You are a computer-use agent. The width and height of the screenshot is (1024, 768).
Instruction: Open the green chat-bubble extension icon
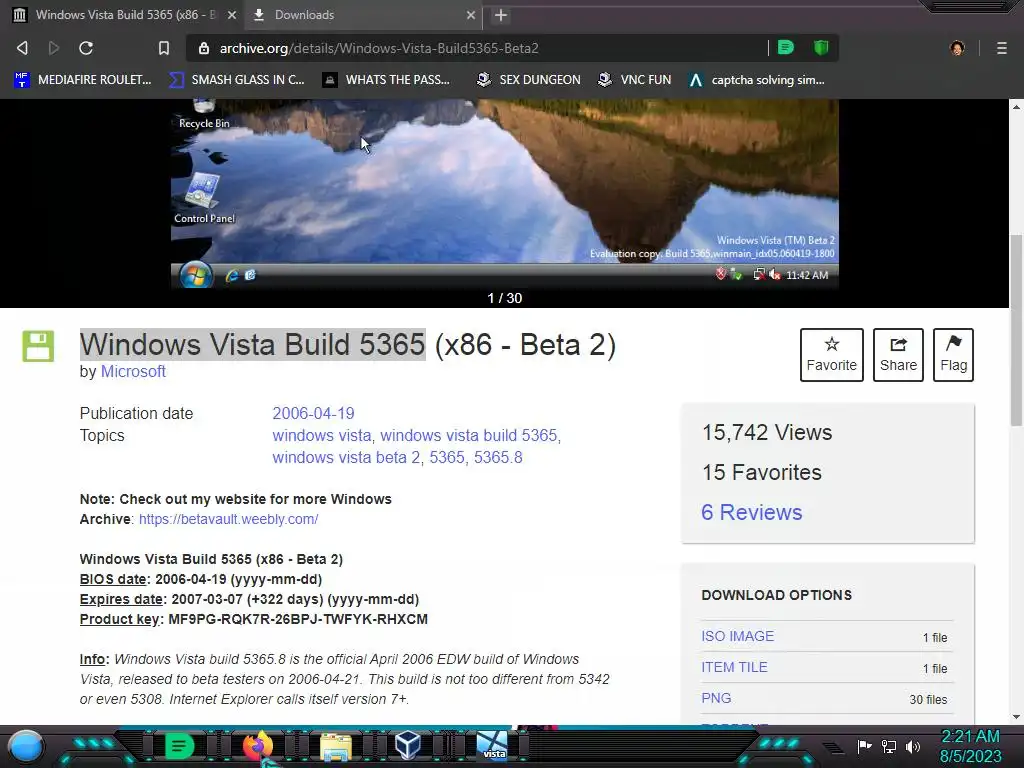point(786,47)
